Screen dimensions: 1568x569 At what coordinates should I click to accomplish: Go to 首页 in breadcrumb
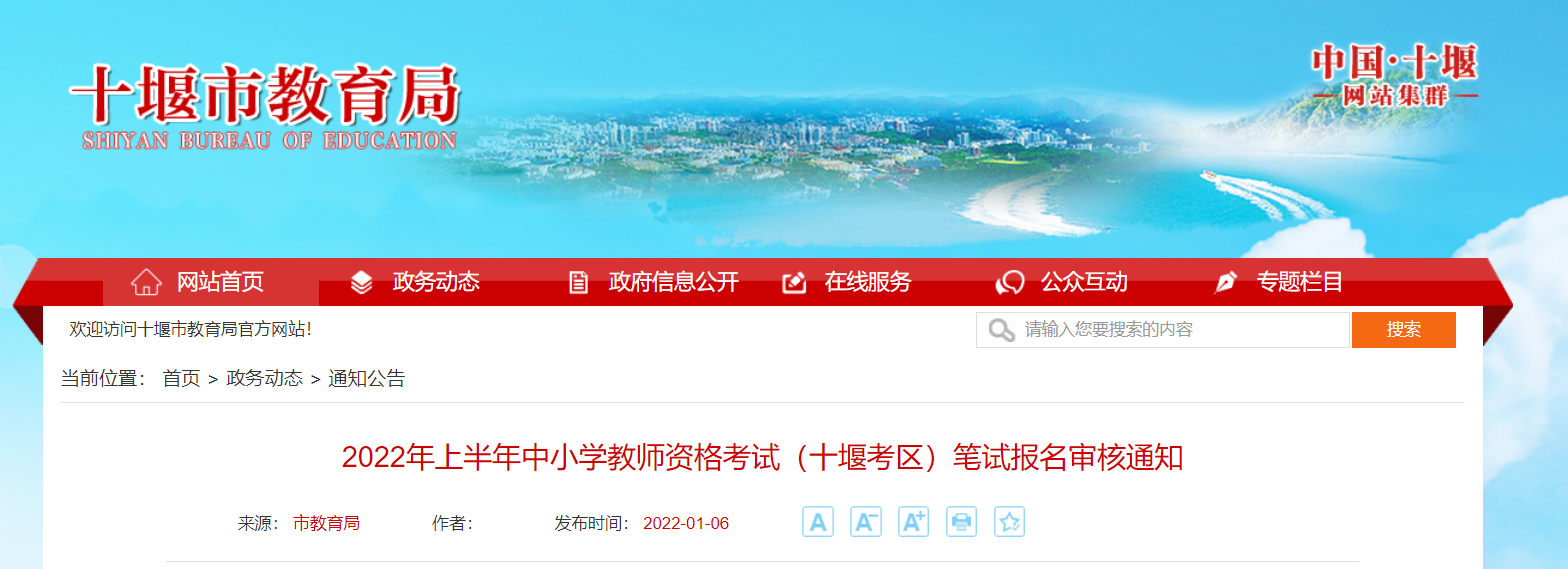tap(182, 379)
